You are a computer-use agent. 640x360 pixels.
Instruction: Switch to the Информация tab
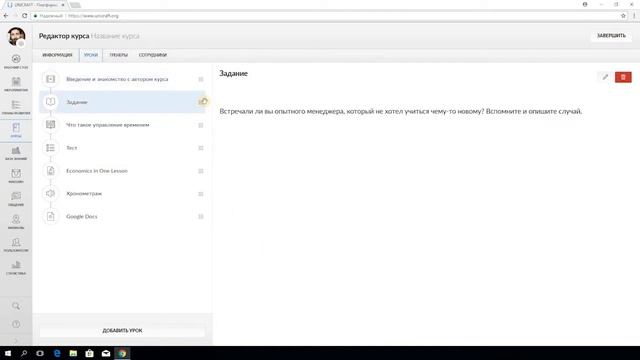[x=58, y=55]
